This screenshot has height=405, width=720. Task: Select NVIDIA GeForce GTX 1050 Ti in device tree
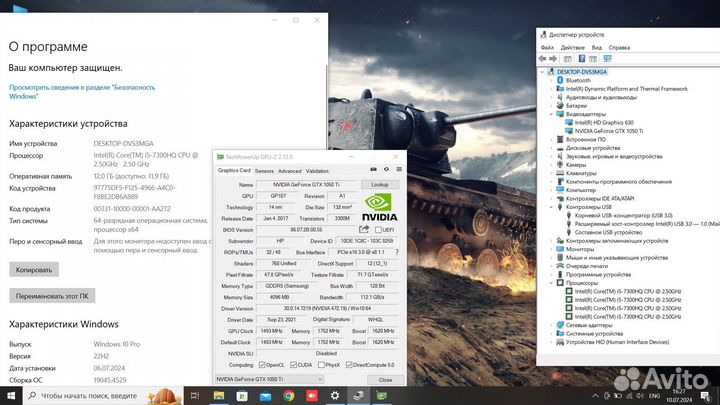coord(609,131)
